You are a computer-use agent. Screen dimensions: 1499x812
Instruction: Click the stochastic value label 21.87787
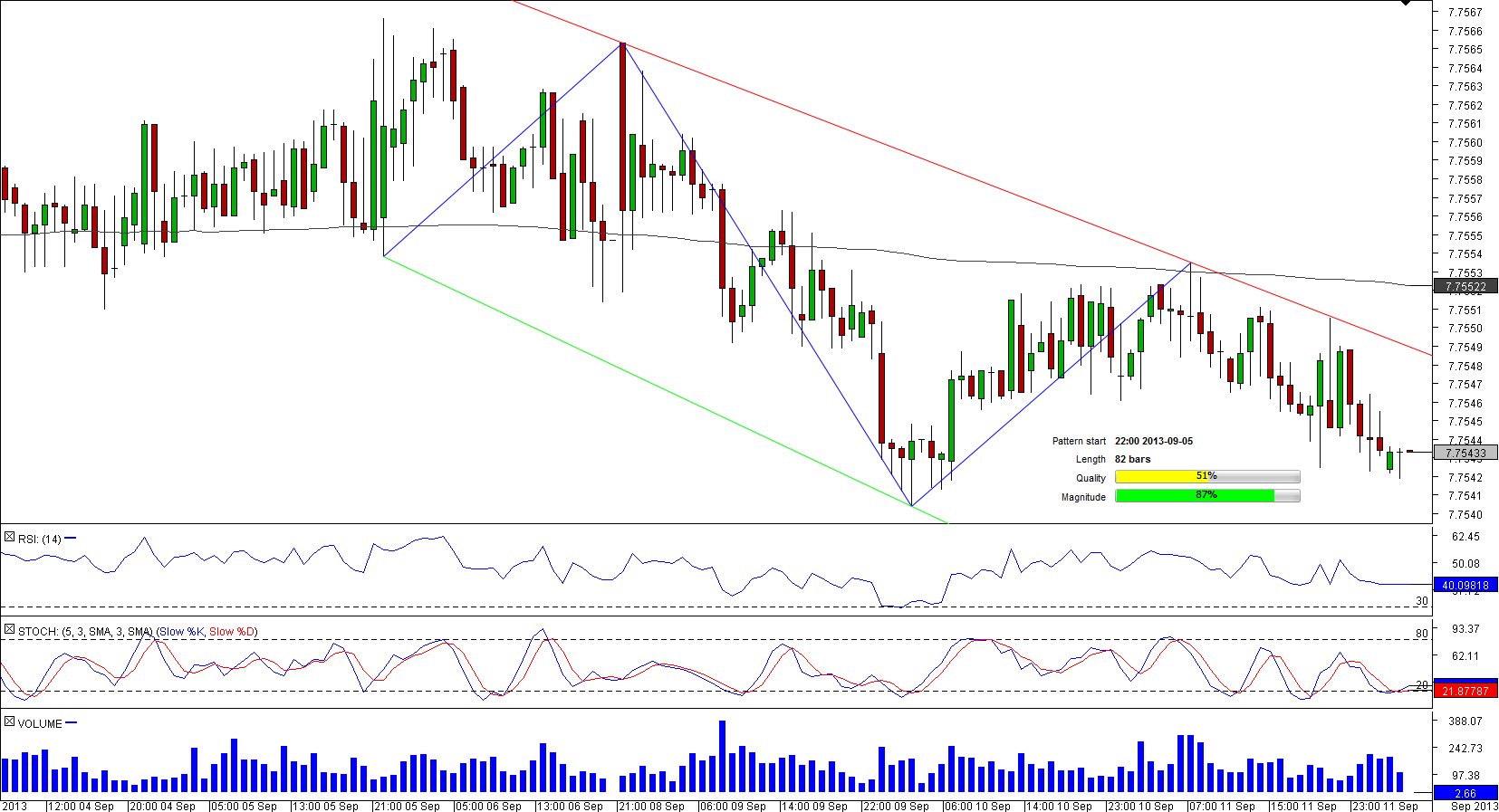point(1465,691)
